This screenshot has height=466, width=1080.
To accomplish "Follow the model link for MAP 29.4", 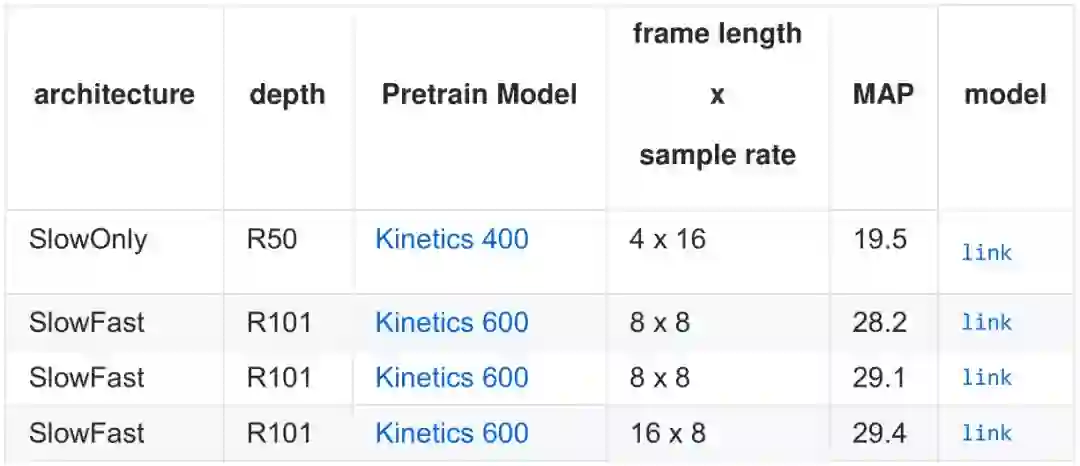I will point(986,433).
